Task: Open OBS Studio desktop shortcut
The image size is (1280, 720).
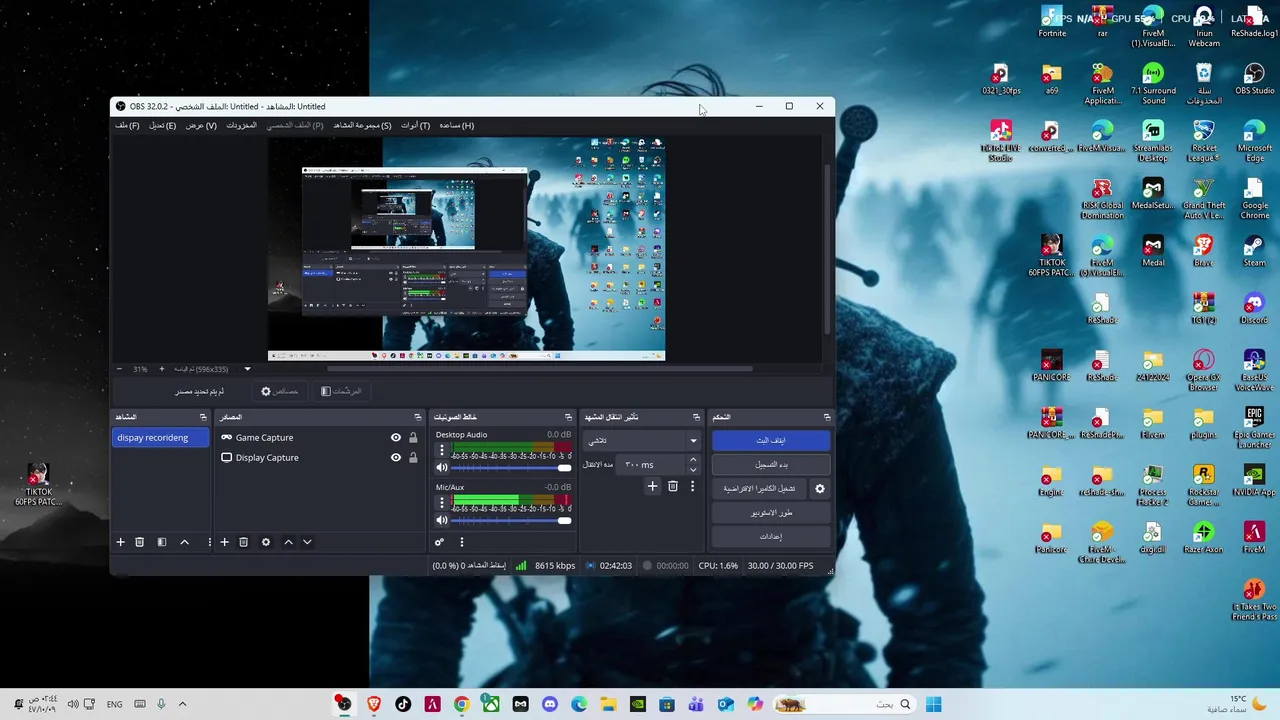Action: (1254, 79)
